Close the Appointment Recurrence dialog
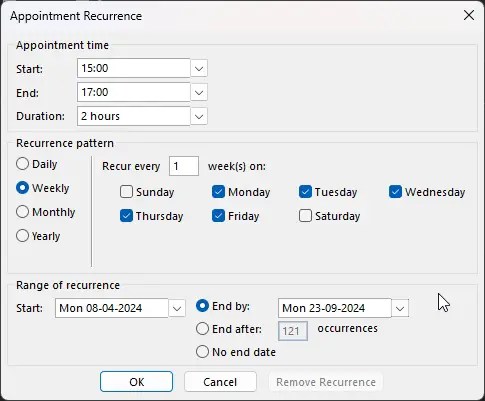 pos(469,15)
